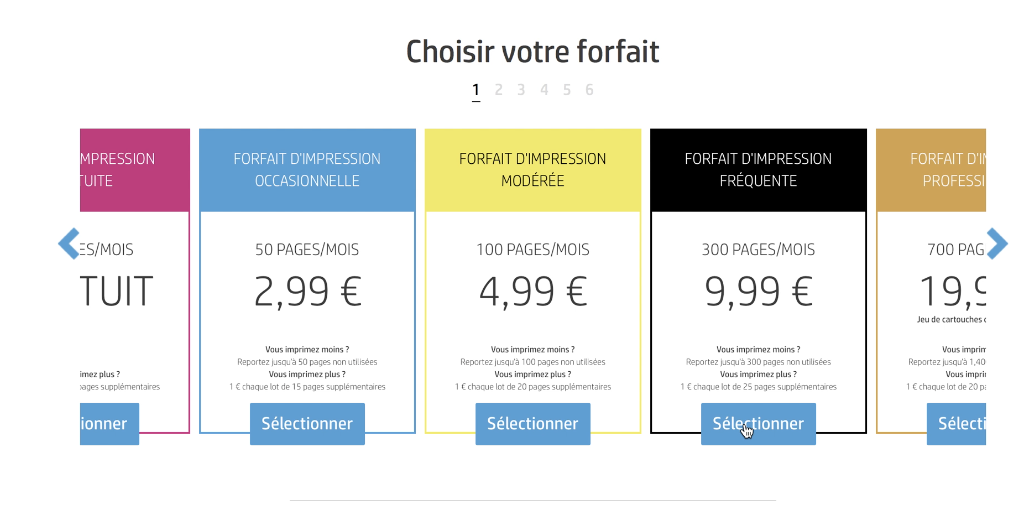Select the 100 pages/mois moderate plan

tap(533, 424)
